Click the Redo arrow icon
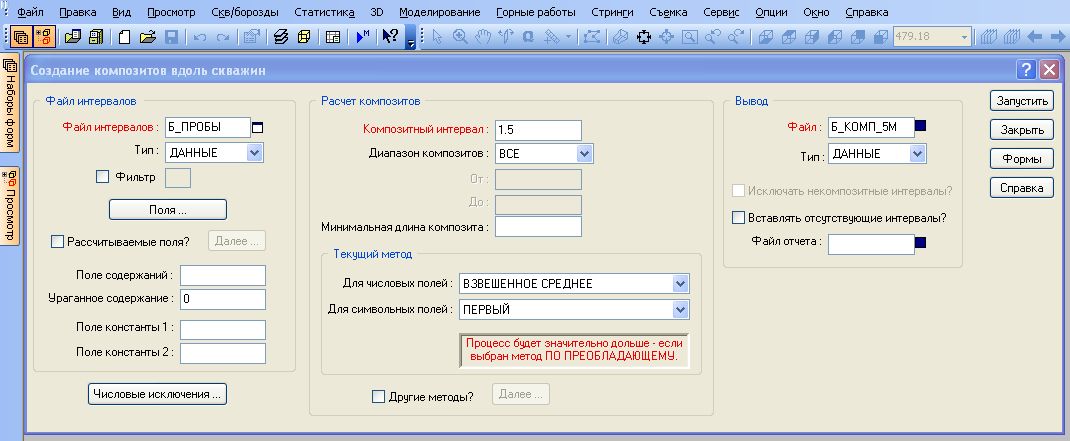 (x=222, y=37)
